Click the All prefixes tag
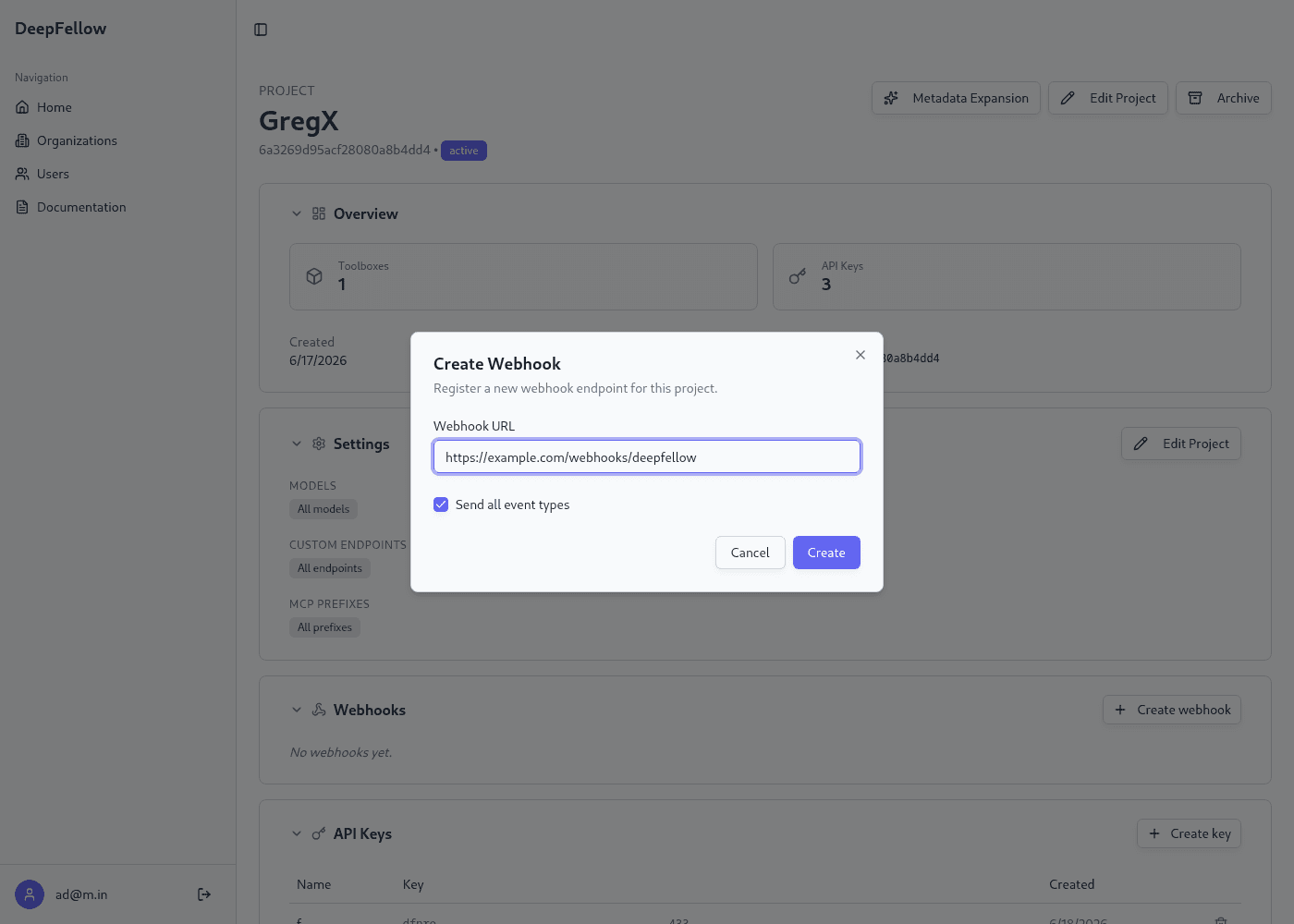 (324, 627)
